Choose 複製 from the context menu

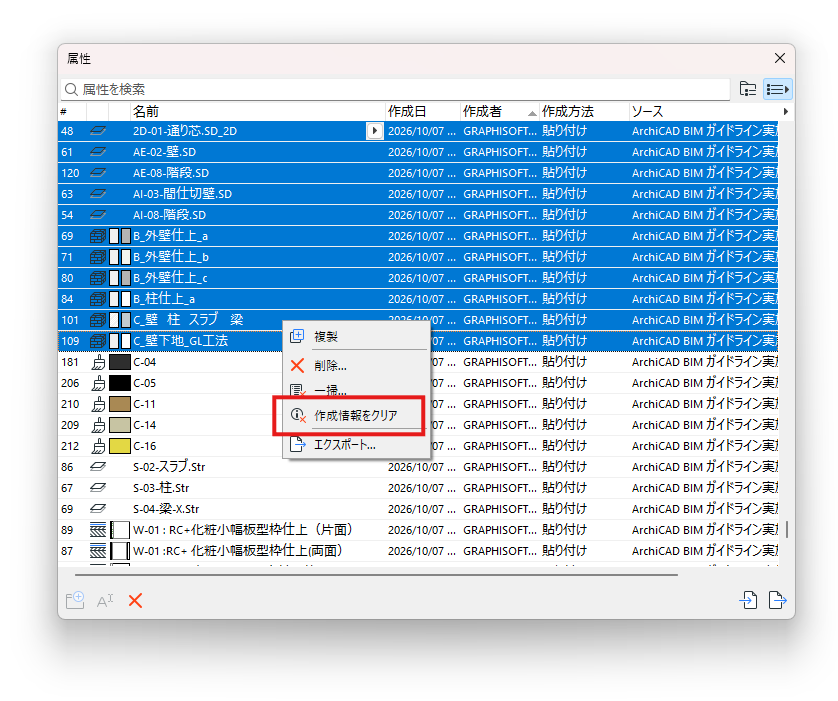coord(356,336)
